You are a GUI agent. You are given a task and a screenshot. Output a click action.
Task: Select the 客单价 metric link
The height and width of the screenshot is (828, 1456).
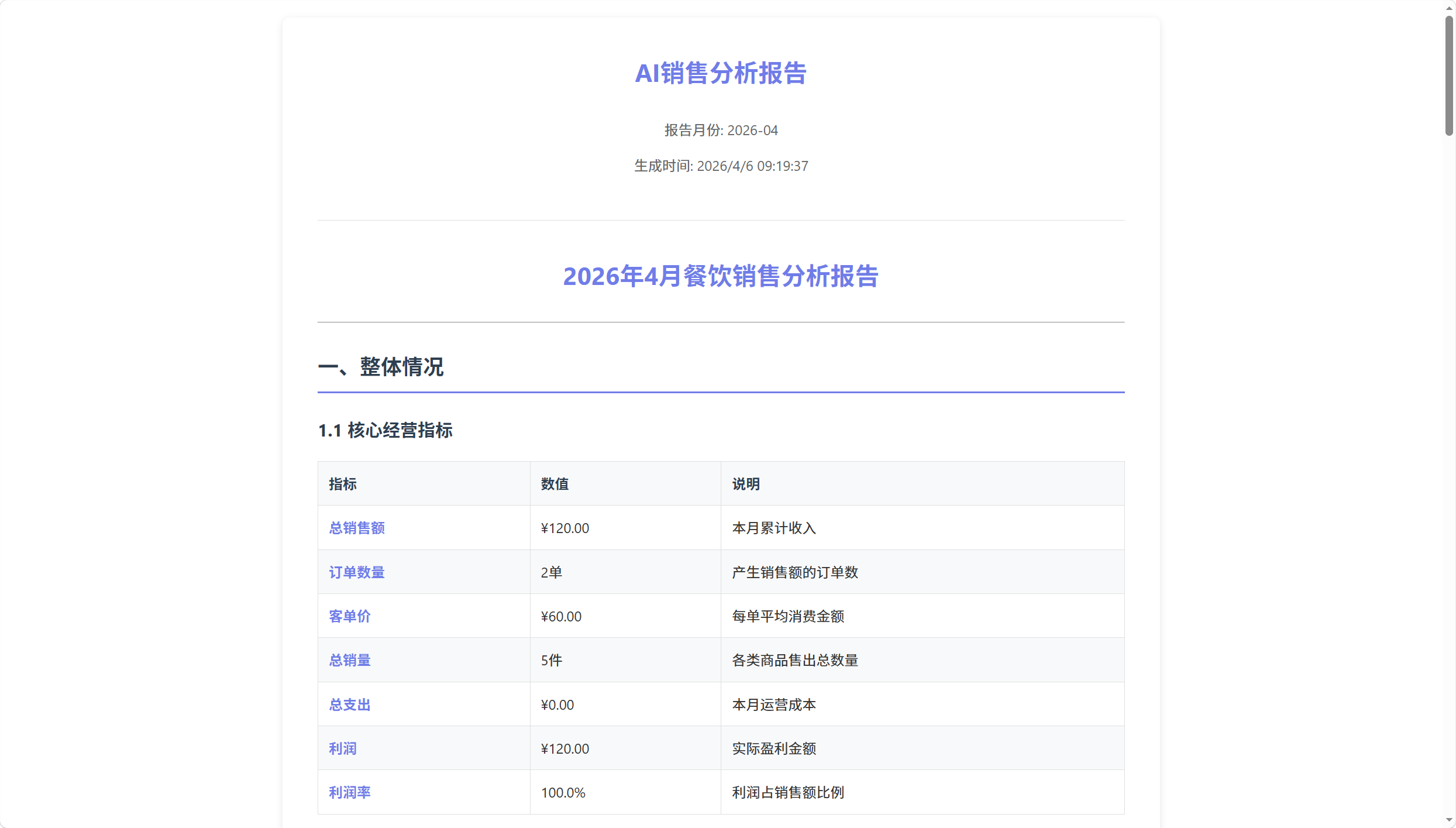[x=349, y=616]
